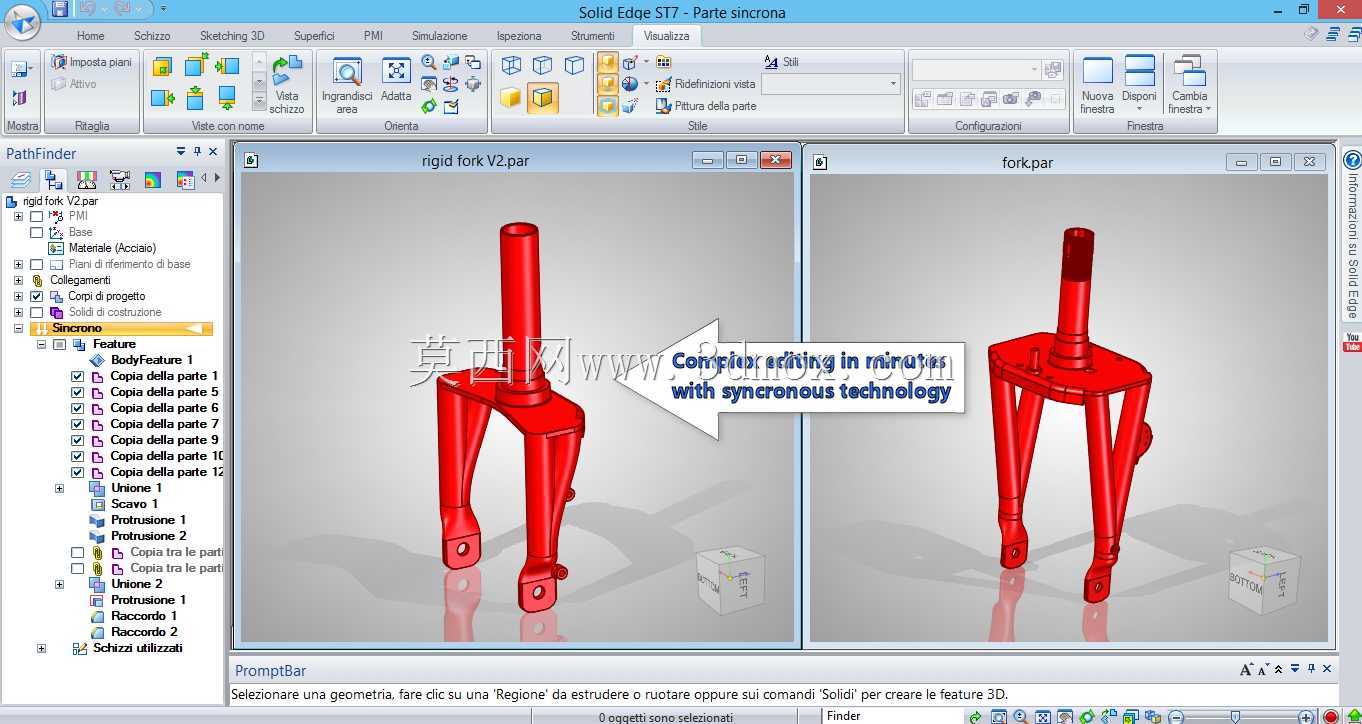Viewport: 1362px width, 724px height.
Task: Open the Solid Edge application button
Action: (x=23, y=22)
